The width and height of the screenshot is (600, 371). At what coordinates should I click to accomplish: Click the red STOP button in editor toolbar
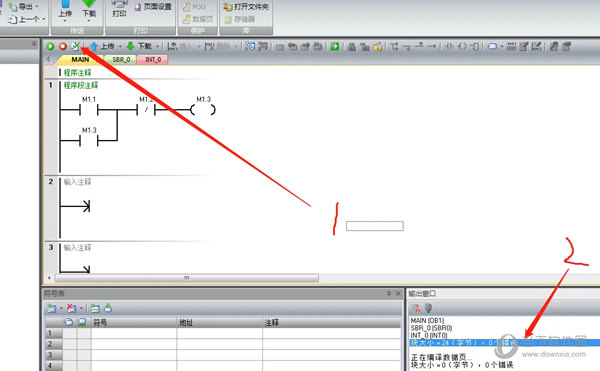pyautogui.click(x=63, y=46)
